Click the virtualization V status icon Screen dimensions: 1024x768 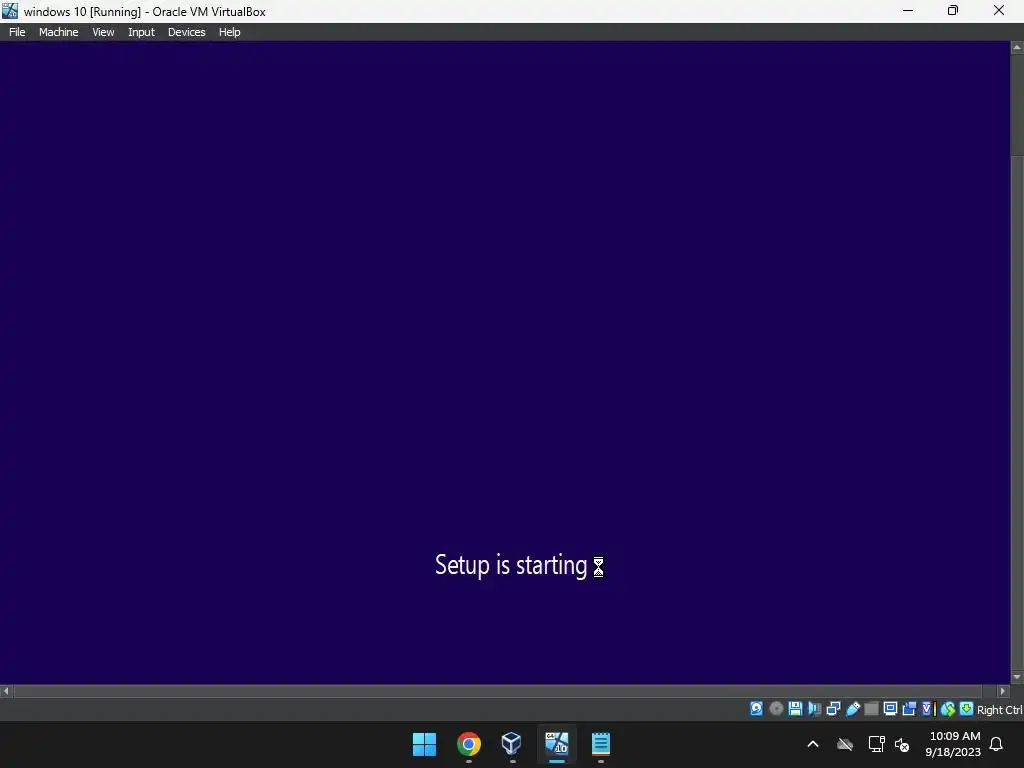click(928, 709)
